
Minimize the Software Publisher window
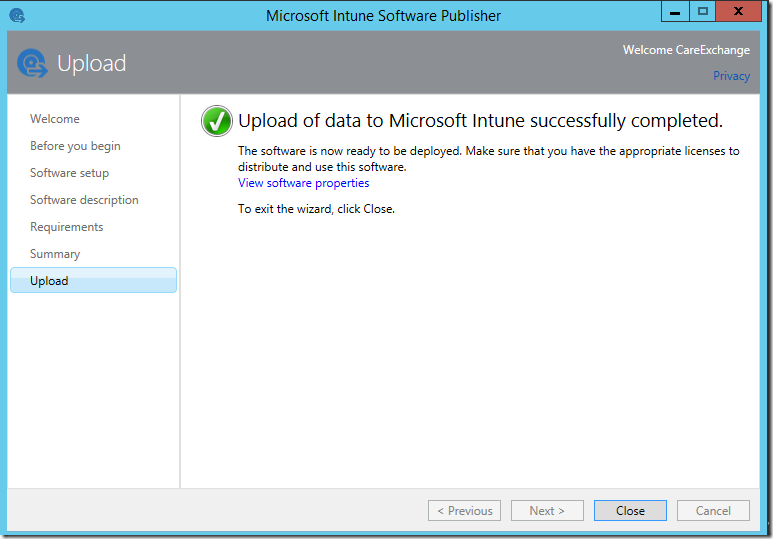click(x=675, y=12)
